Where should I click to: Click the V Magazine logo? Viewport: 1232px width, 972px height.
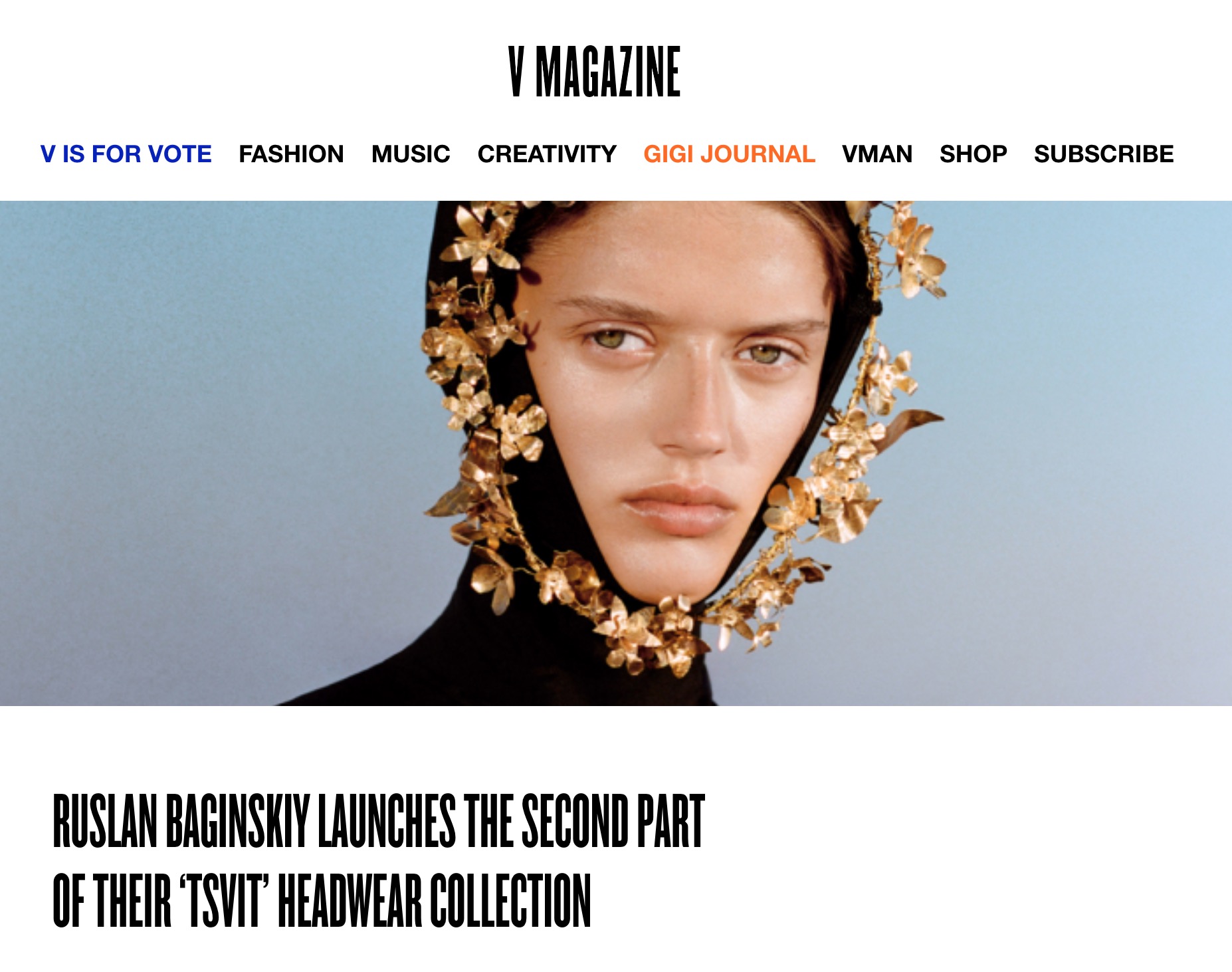point(595,72)
